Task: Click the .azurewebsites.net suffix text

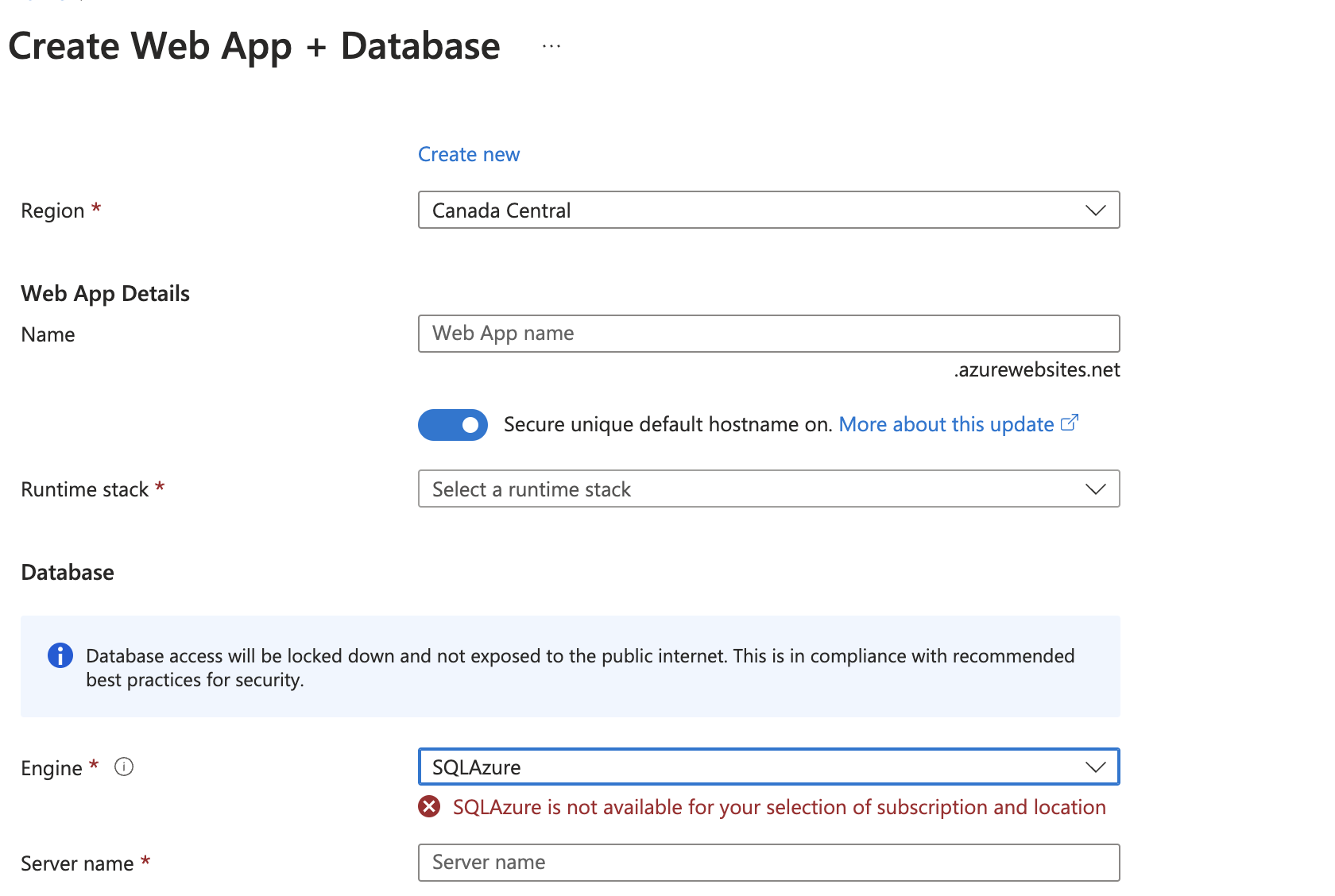Action: click(x=1037, y=369)
